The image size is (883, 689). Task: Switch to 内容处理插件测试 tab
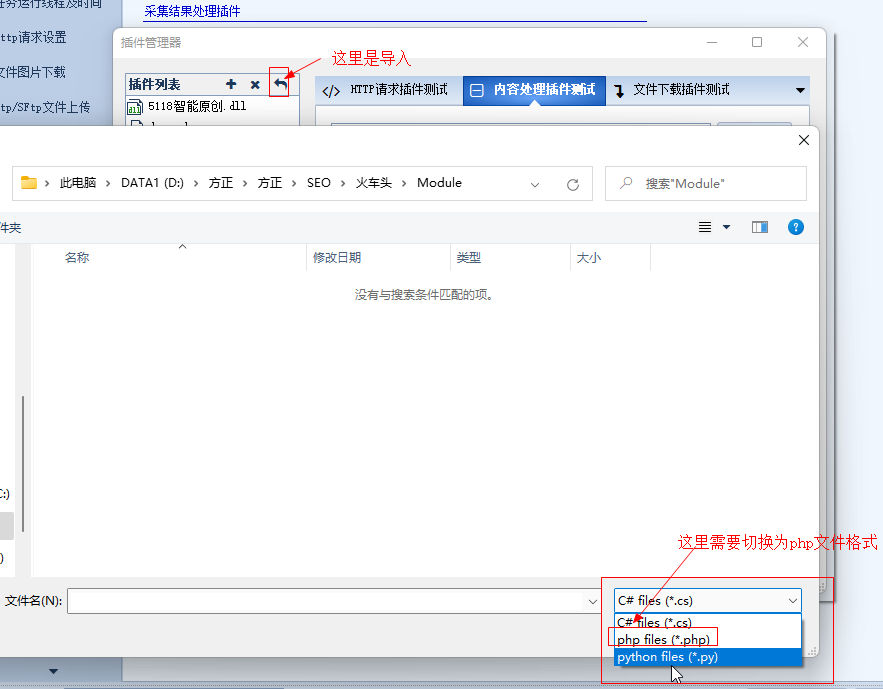534,90
